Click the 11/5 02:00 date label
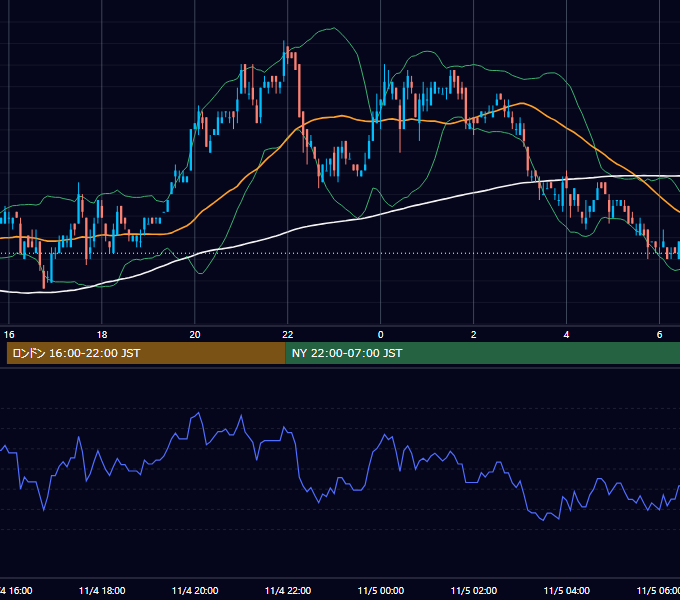Image resolution: width=680 pixels, height=600 pixels. (x=474, y=590)
